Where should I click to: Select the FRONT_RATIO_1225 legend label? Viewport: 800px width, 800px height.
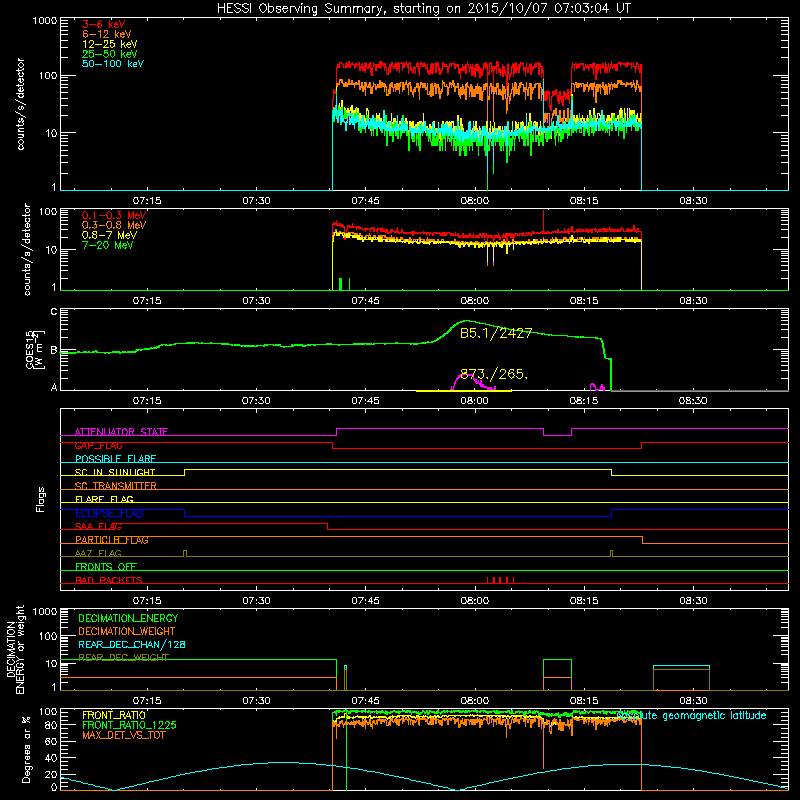(x=129, y=725)
